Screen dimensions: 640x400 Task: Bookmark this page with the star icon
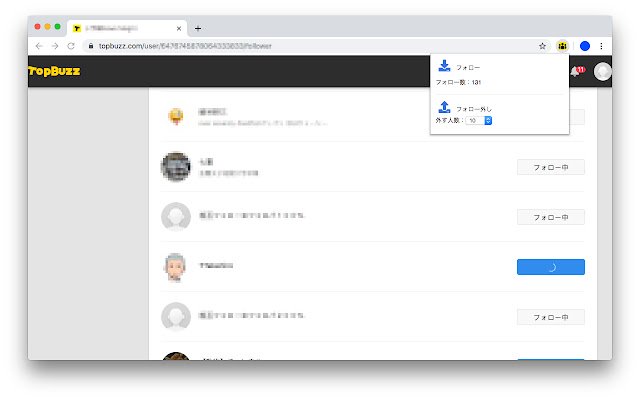point(542,46)
